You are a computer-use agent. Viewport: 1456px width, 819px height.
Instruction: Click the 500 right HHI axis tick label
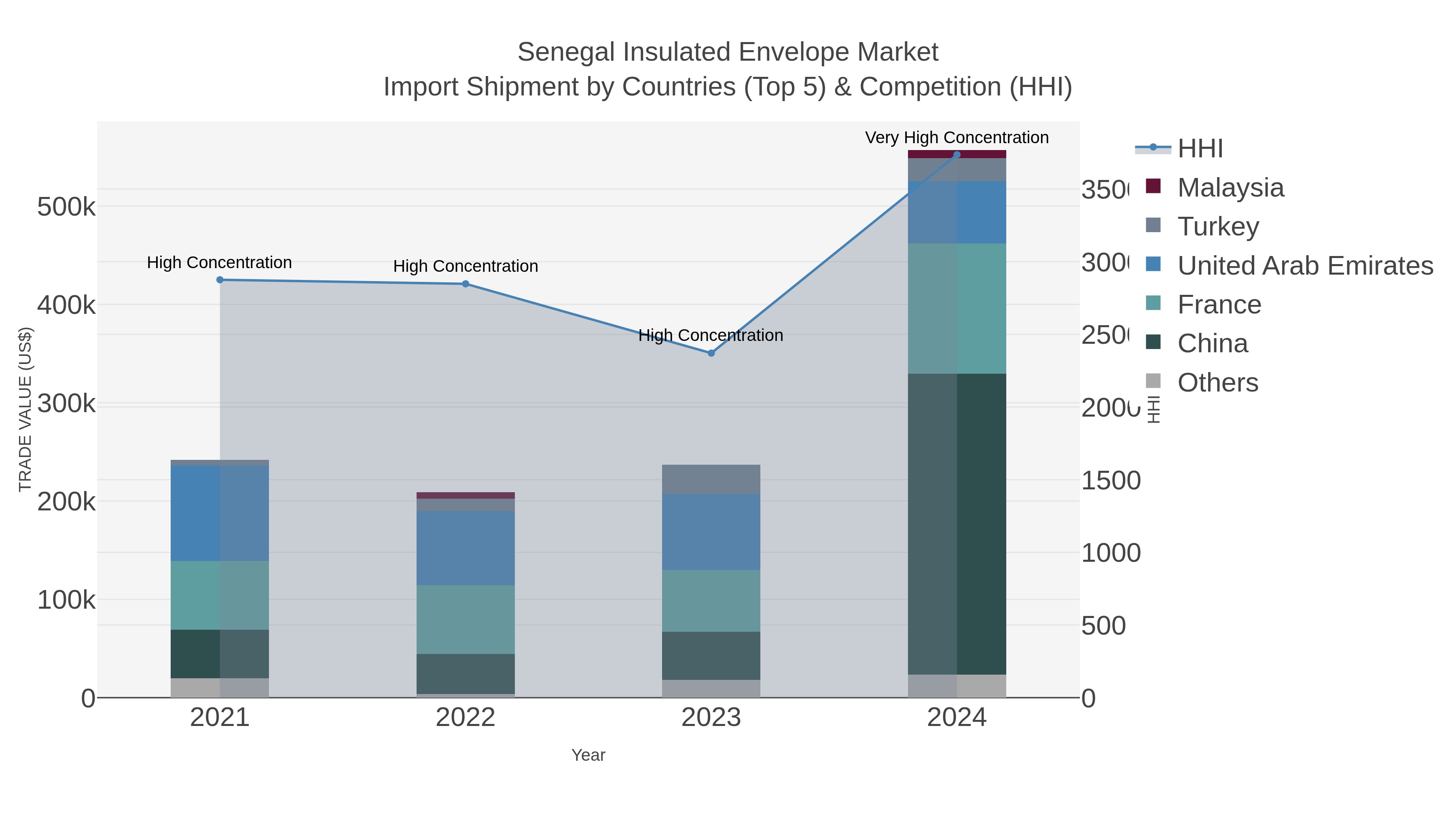pyautogui.click(x=1104, y=626)
